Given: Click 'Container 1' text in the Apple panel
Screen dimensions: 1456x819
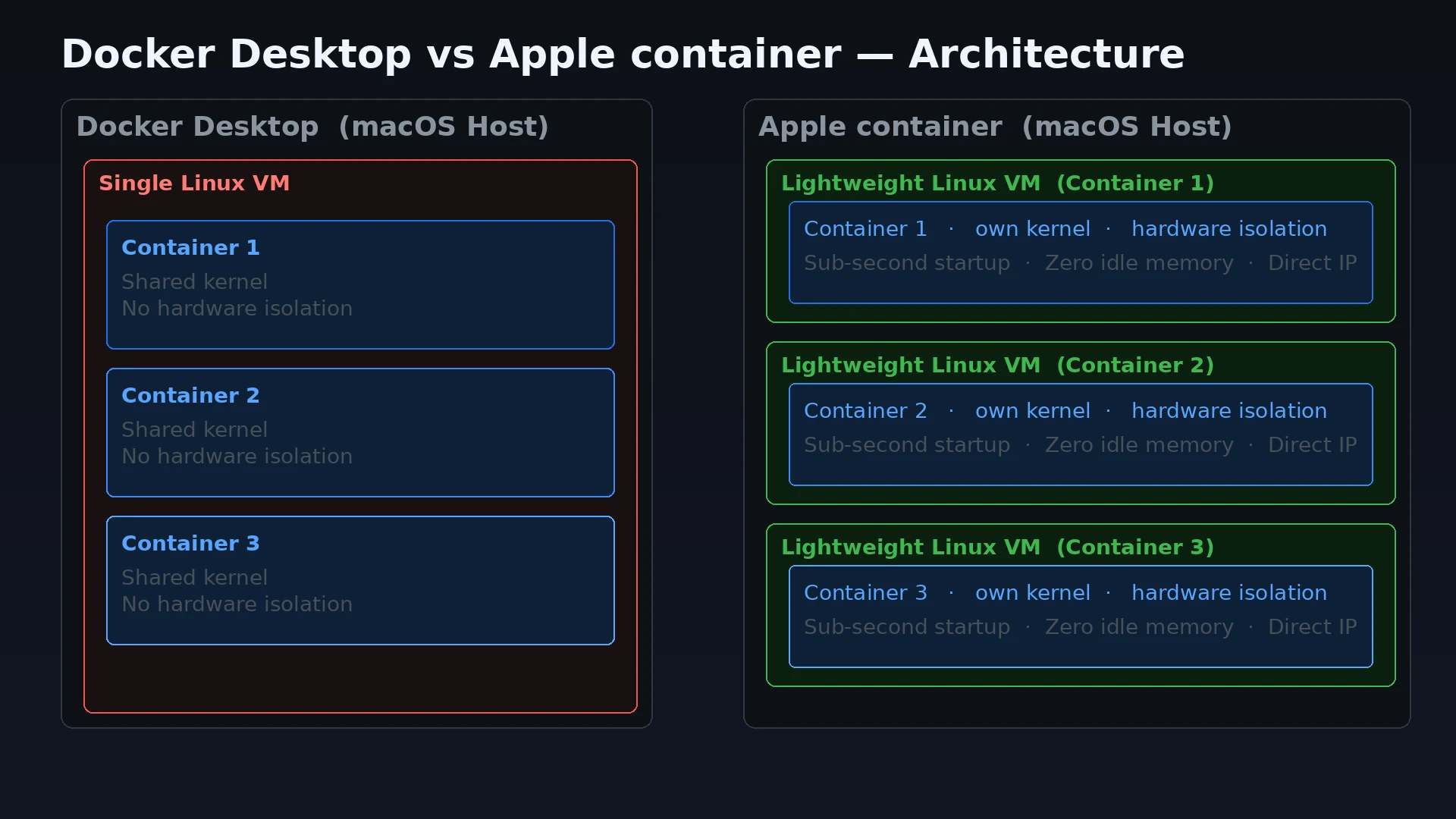Looking at the screenshot, I should click(865, 229).
